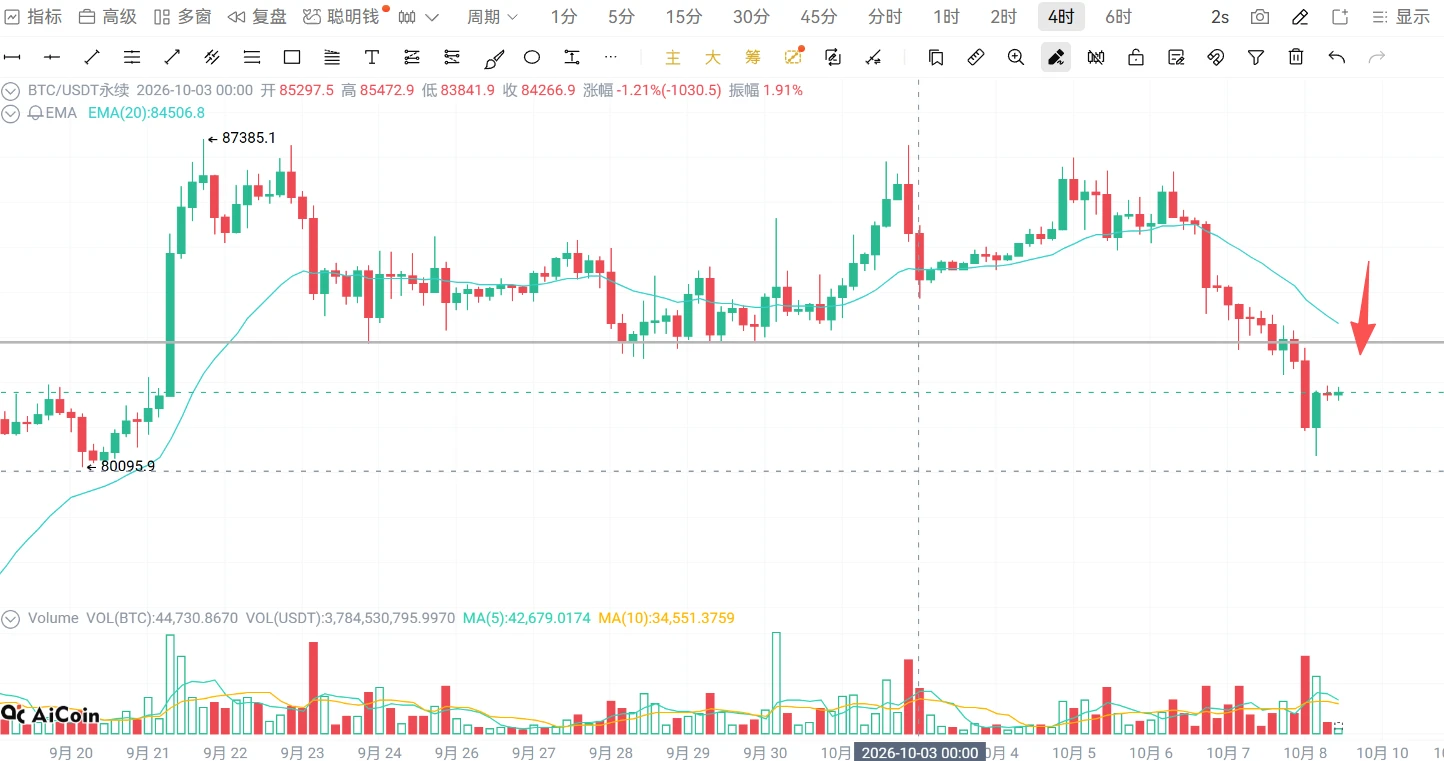The height and width of the screenshot is (761, 1444).
Task: Toggle the lock drawings padlock
Action: click(x=1136, y=57)
